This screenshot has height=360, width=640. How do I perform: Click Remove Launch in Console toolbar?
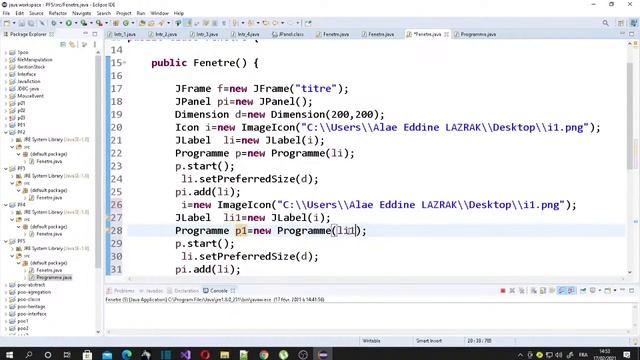512,291
